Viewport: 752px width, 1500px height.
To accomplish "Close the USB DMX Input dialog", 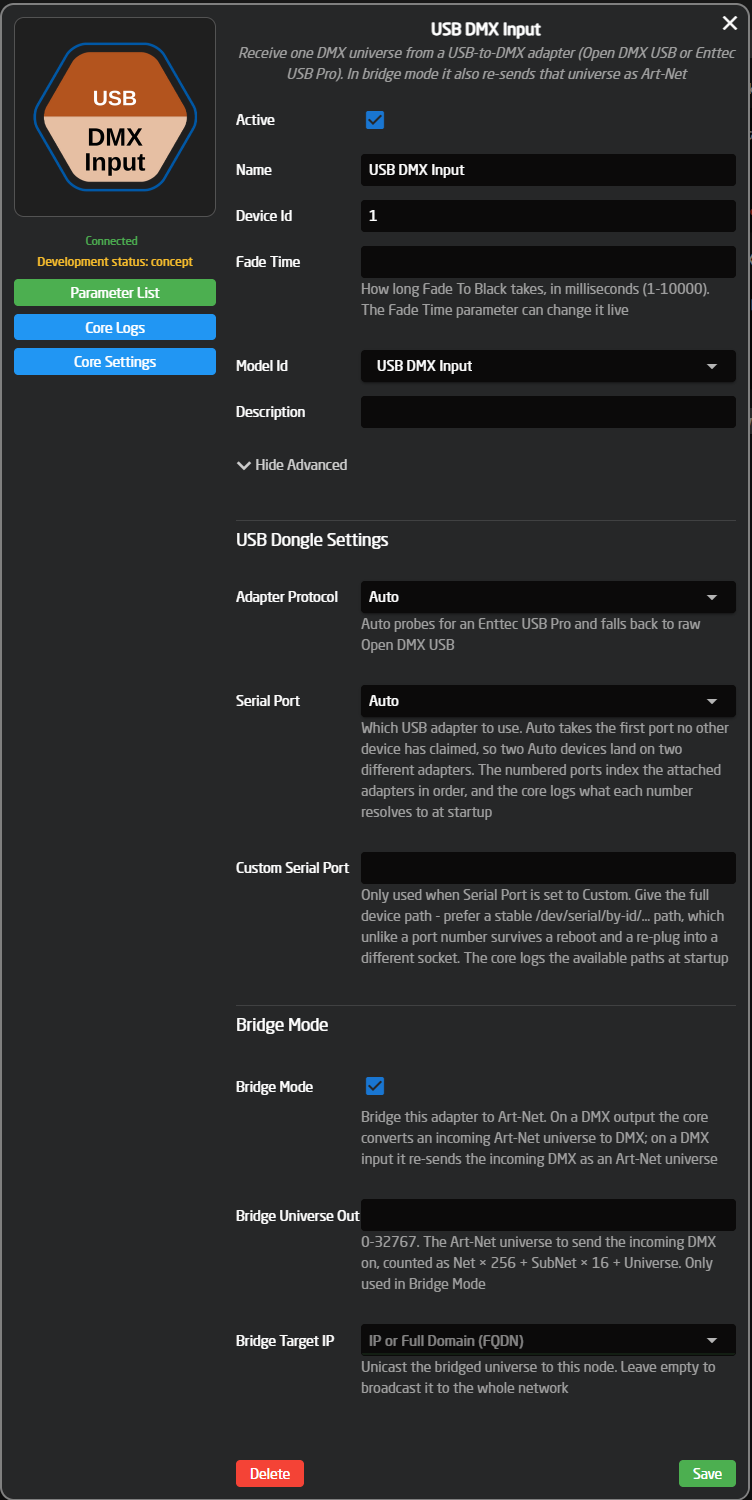I will 730,23.
